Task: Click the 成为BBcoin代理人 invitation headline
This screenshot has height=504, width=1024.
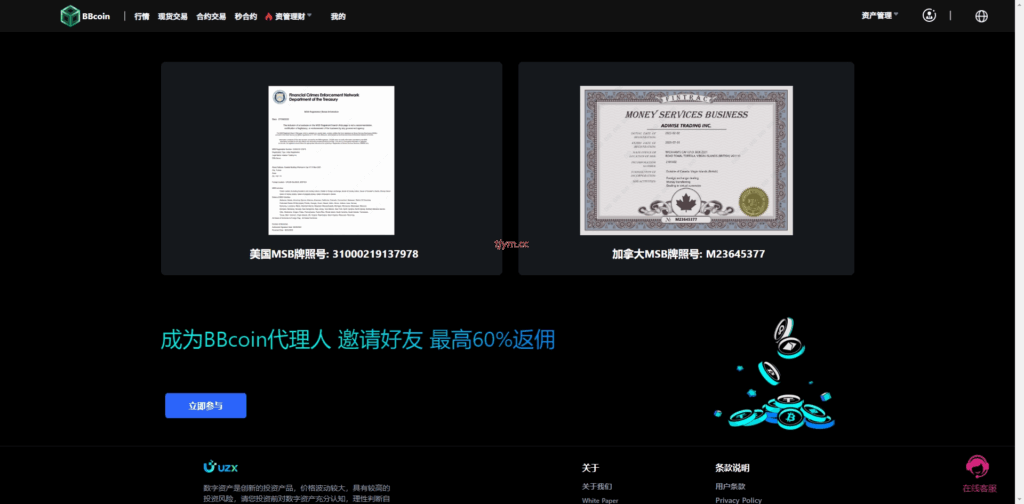Action: point(358,340)
